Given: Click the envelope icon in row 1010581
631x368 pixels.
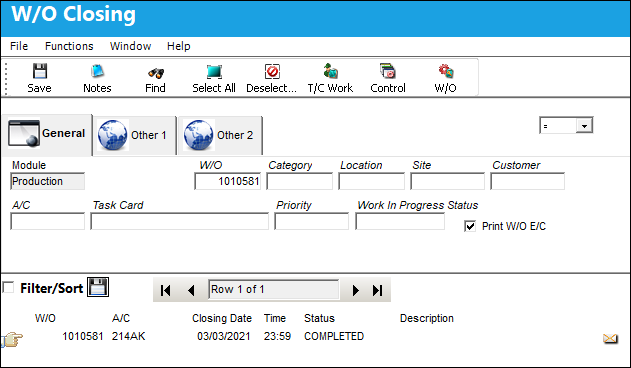Looking at the screenshot, I should point(610,339).
